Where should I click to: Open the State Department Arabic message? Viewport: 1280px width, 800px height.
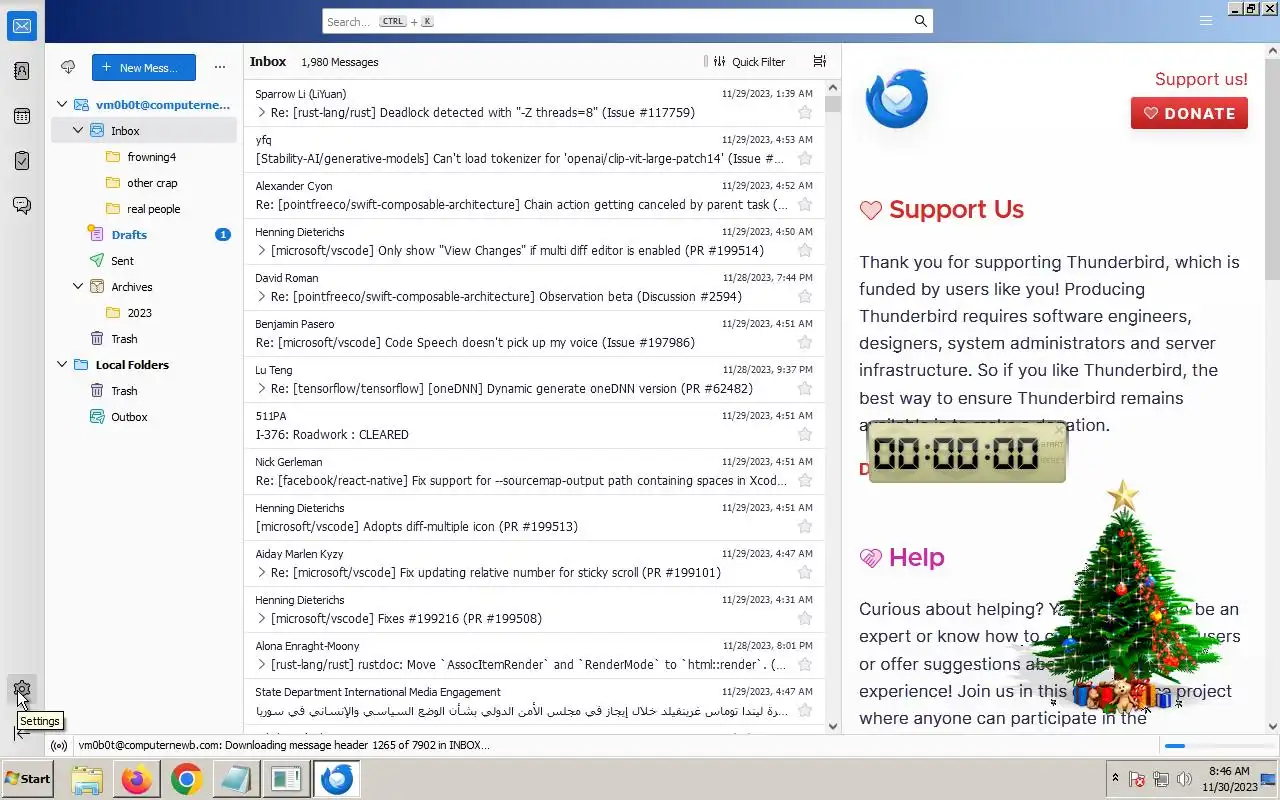534,702
